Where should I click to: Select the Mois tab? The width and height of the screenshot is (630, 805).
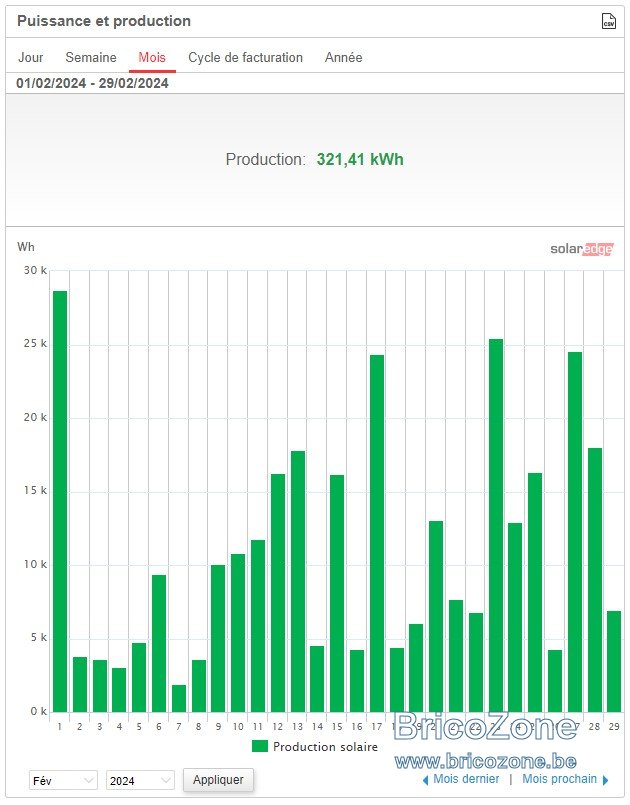[x=152, y=58]
